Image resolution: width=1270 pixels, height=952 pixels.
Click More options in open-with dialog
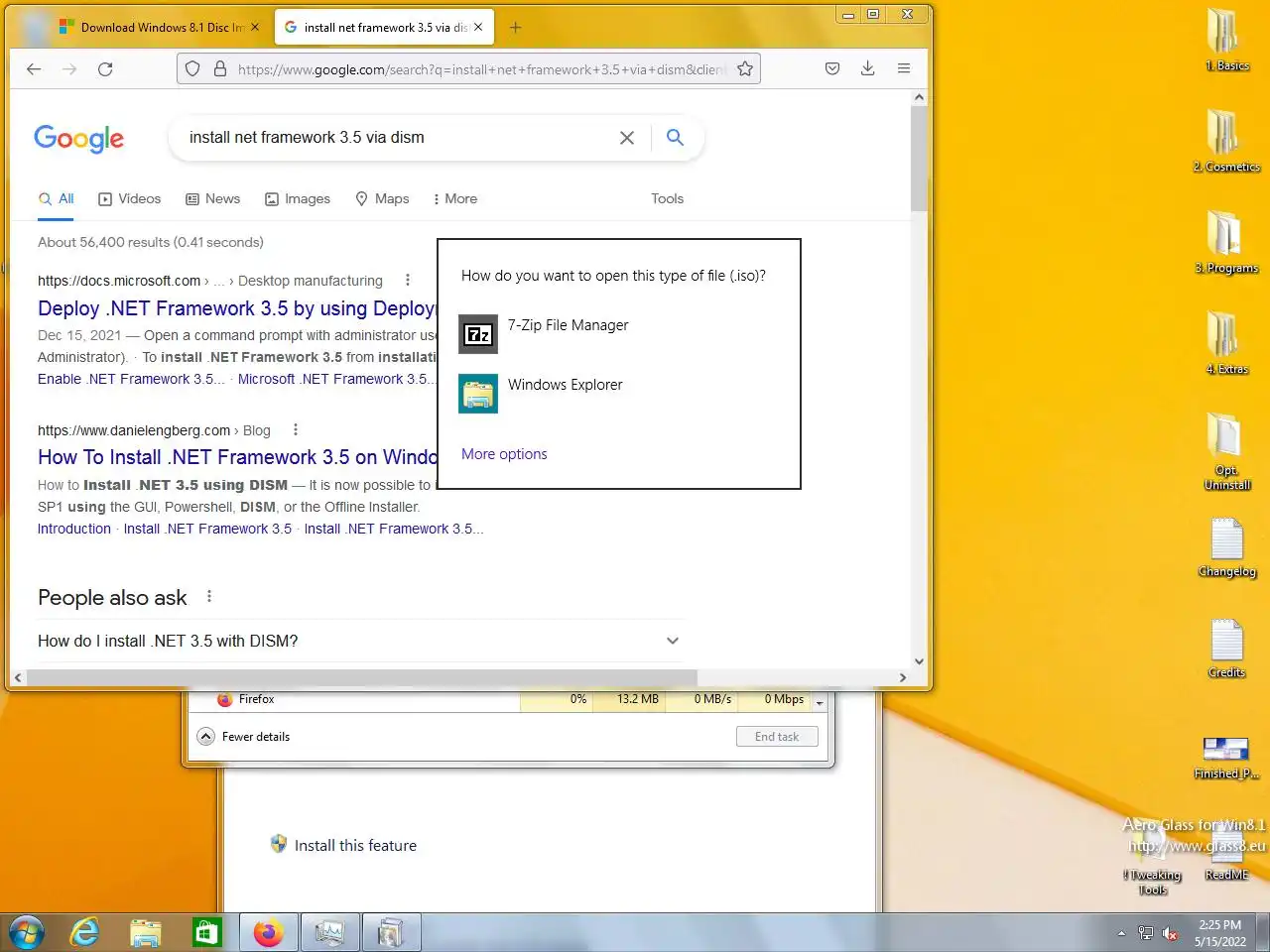pyautogui.click(x=504, y=454)
